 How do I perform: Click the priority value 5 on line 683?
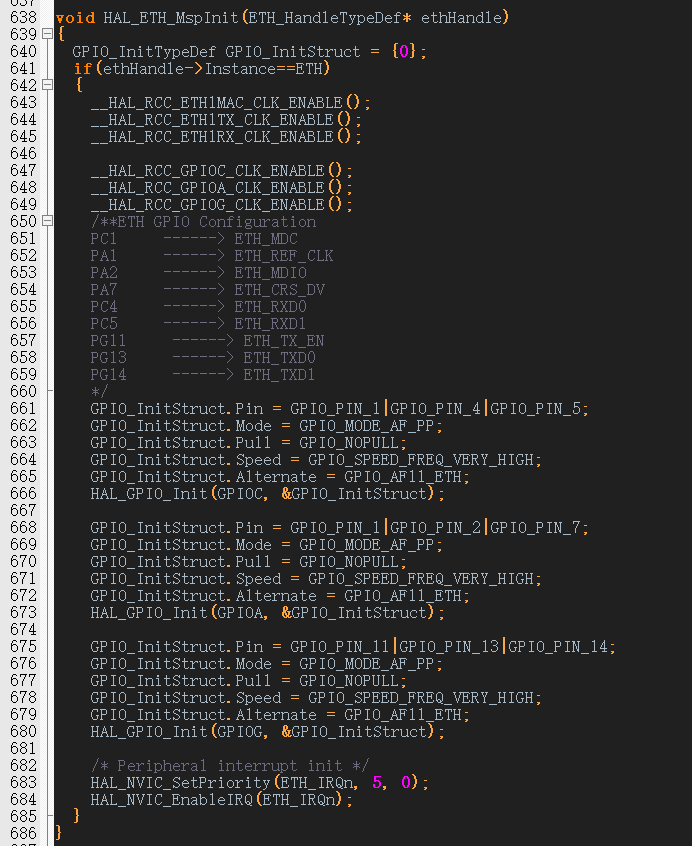377,782
